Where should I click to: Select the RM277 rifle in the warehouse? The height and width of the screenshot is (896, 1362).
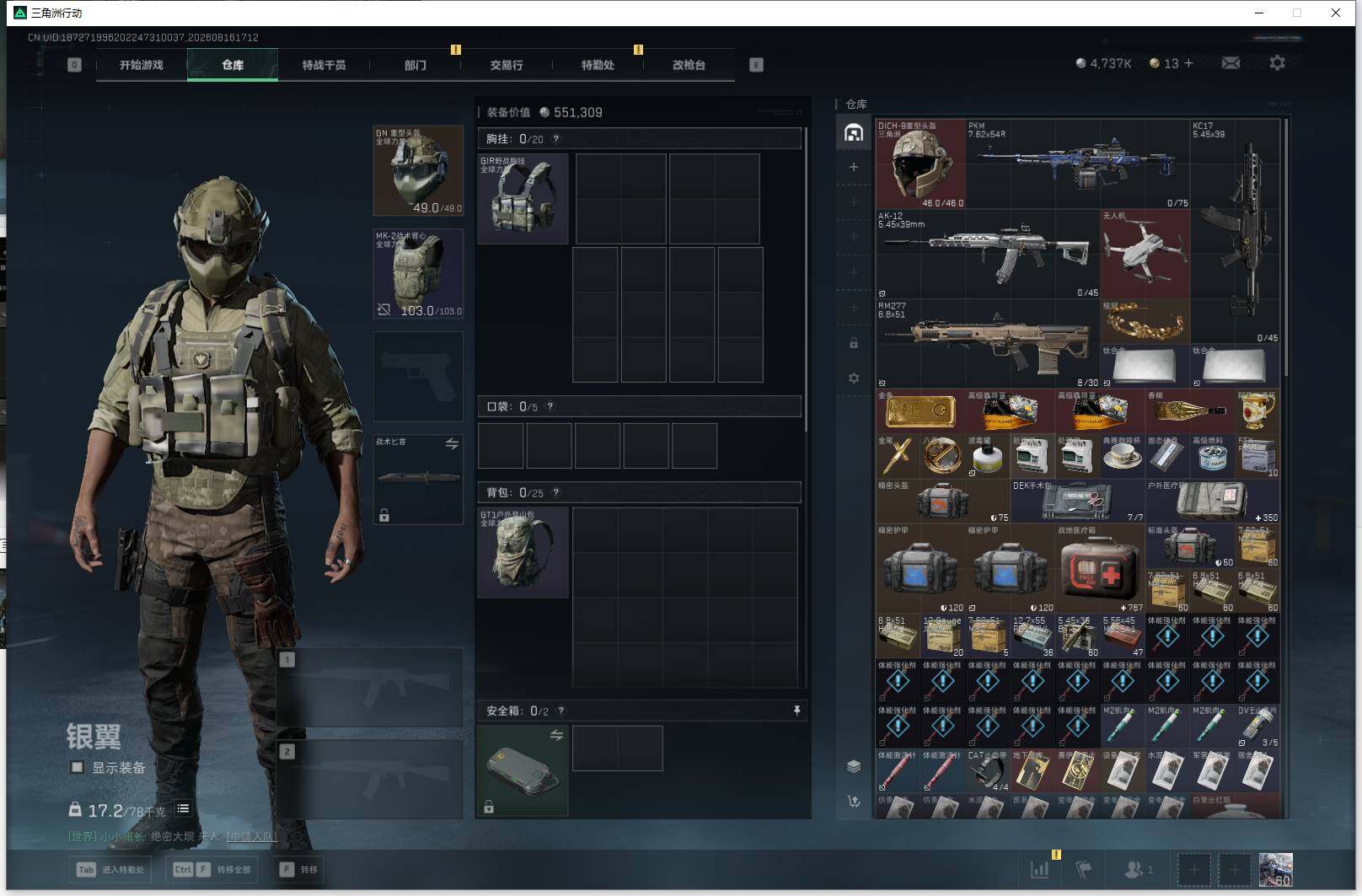click(988, 344)
